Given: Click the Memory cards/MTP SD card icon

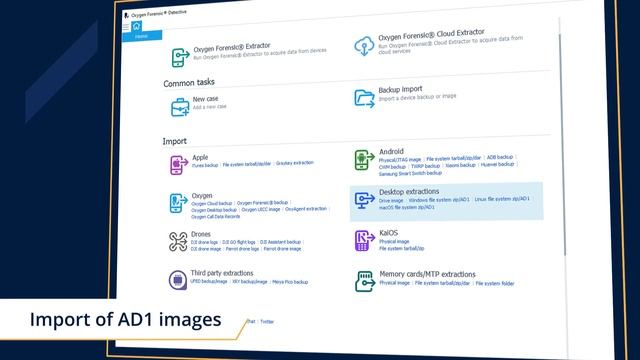Looking at the screenshot, I should pos(364,281).
